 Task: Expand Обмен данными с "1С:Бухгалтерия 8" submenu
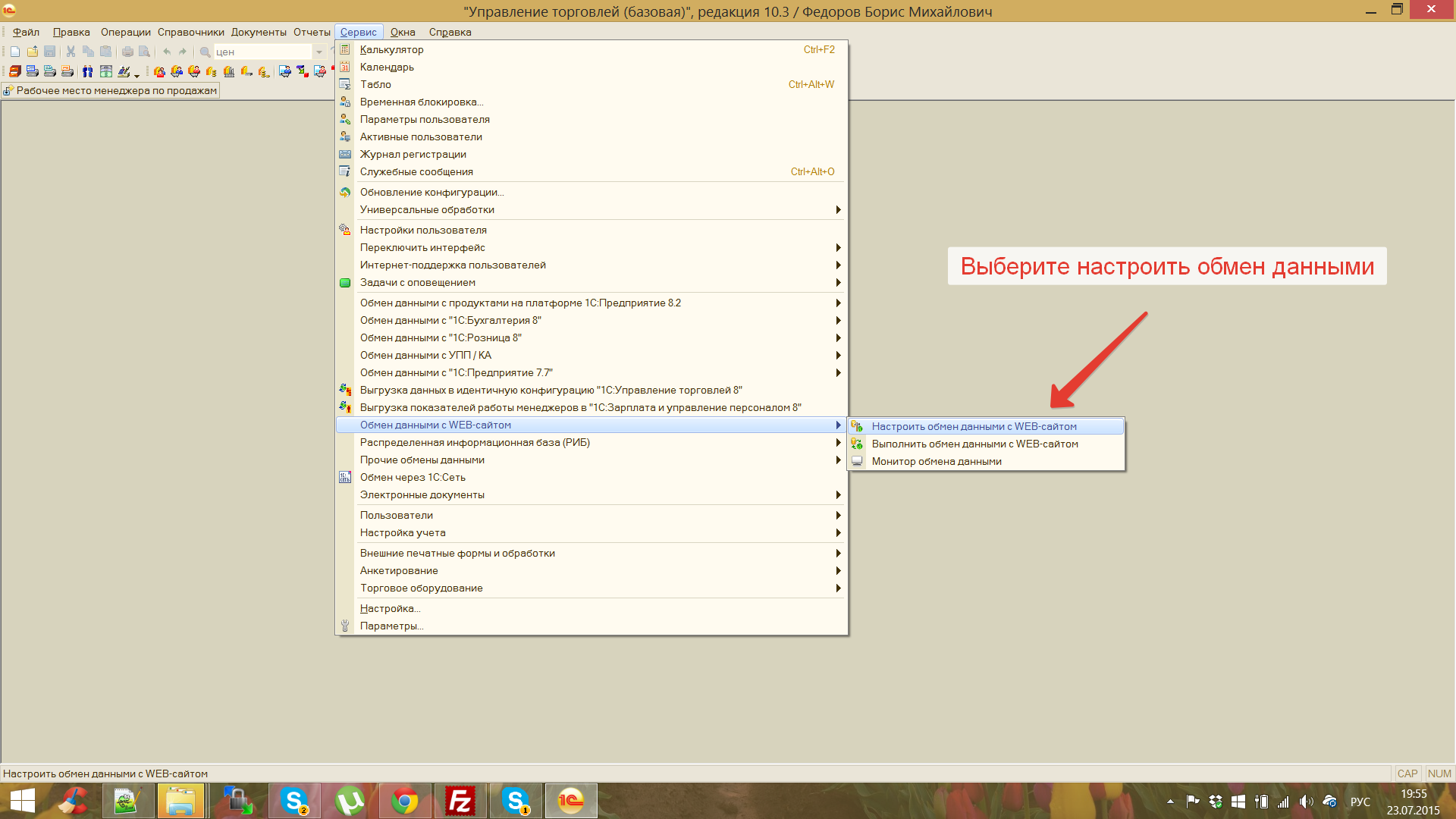click(591, 320)
